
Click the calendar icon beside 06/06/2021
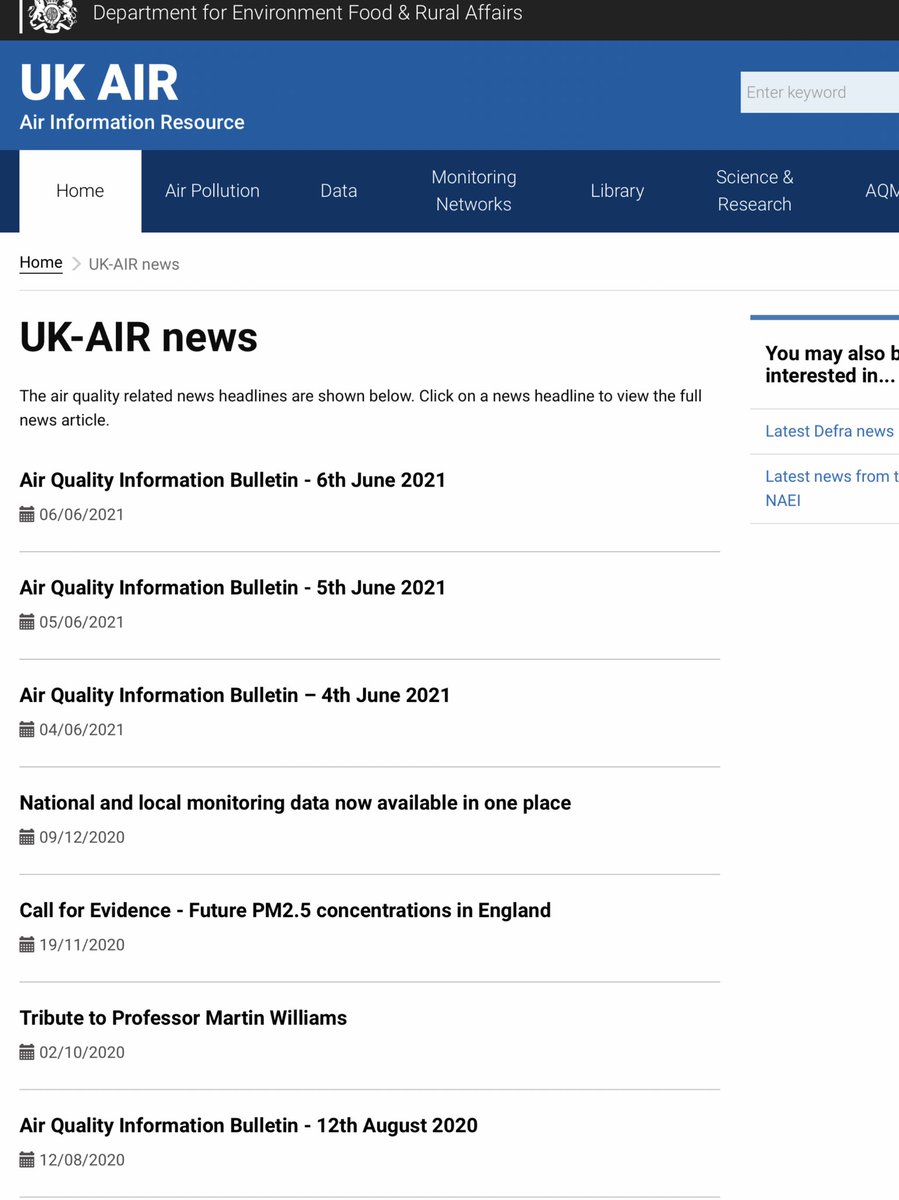coord(27,515)
